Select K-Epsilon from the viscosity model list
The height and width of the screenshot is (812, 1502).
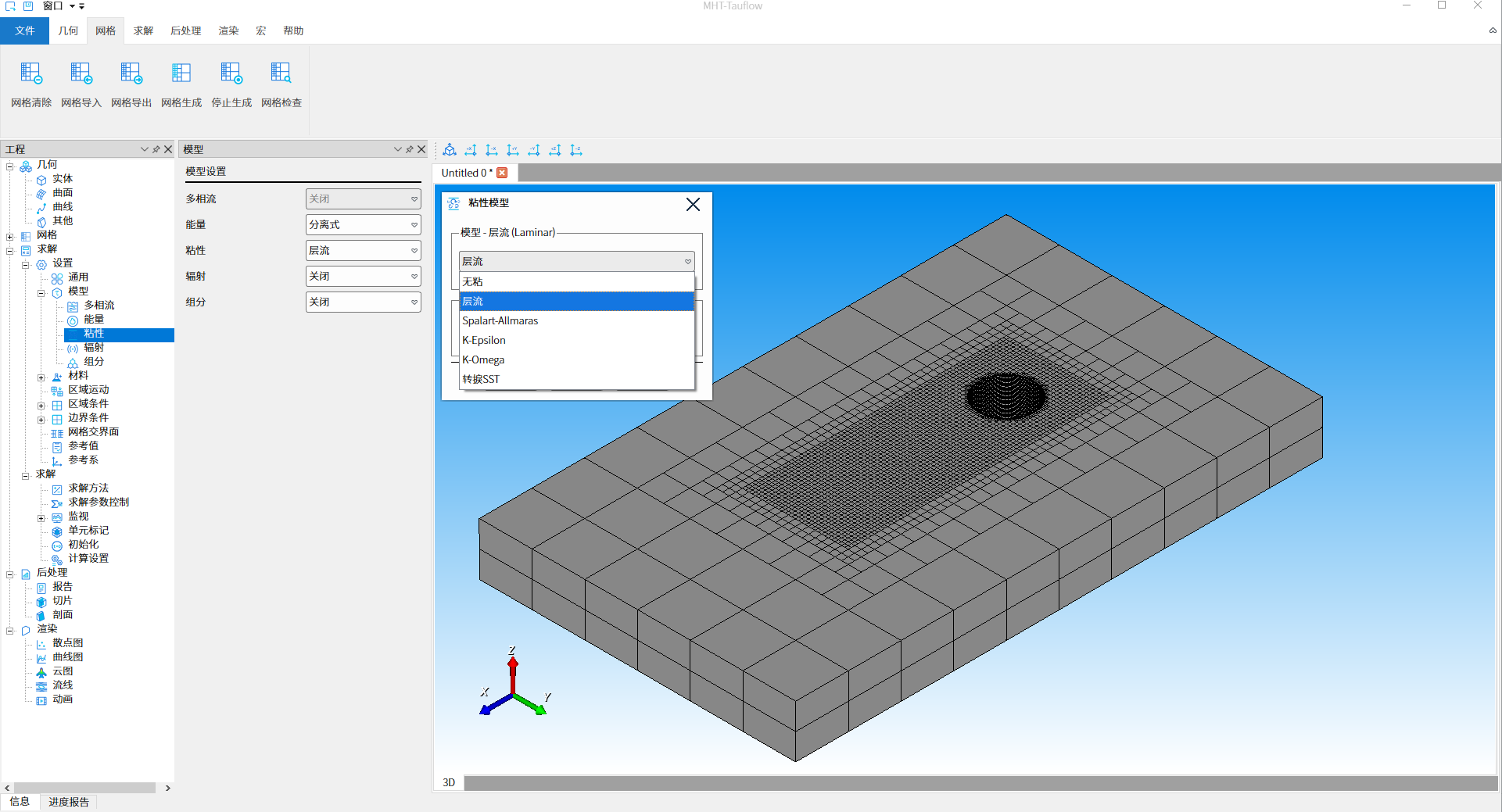click(484, 341)
